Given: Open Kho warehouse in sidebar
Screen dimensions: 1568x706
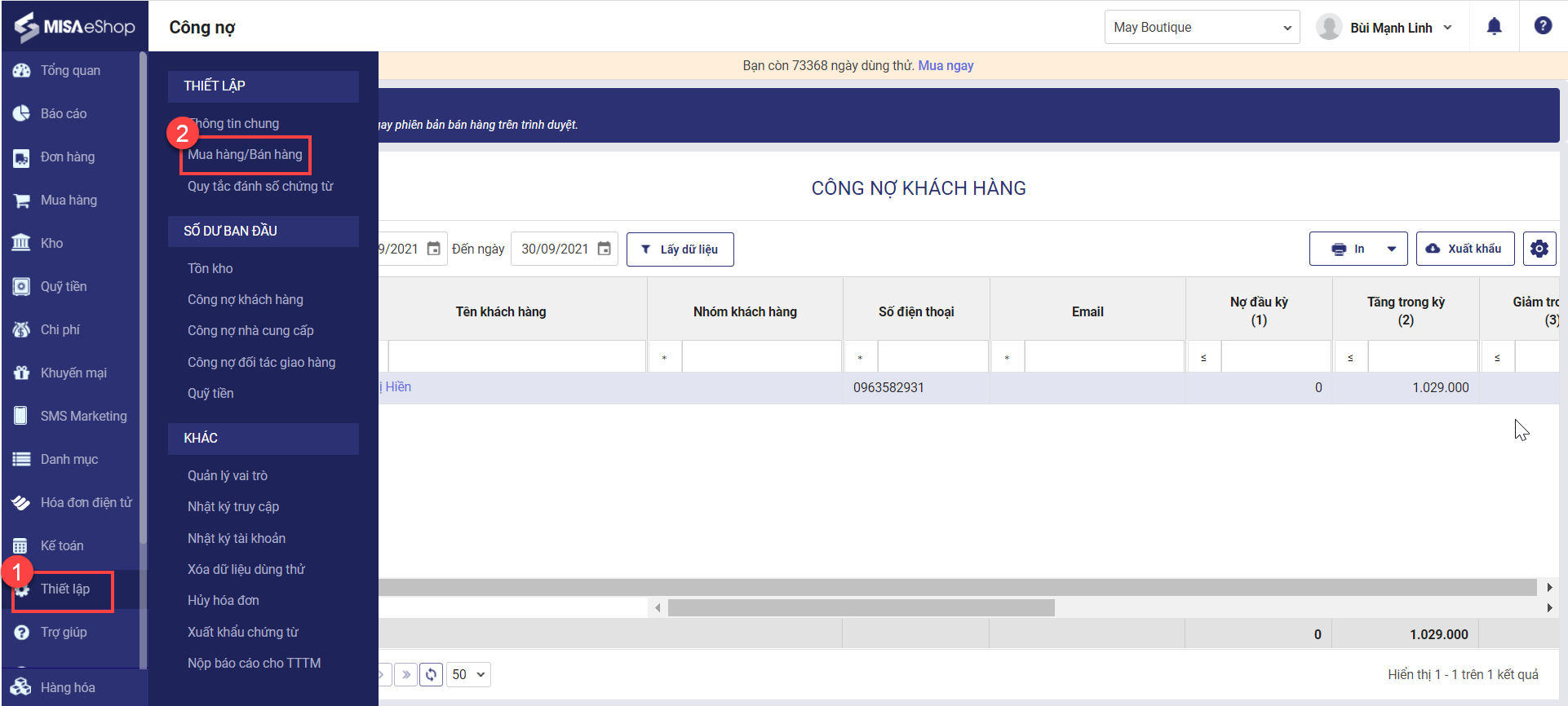Looking at the screenshot, I should tap(51, 243).
